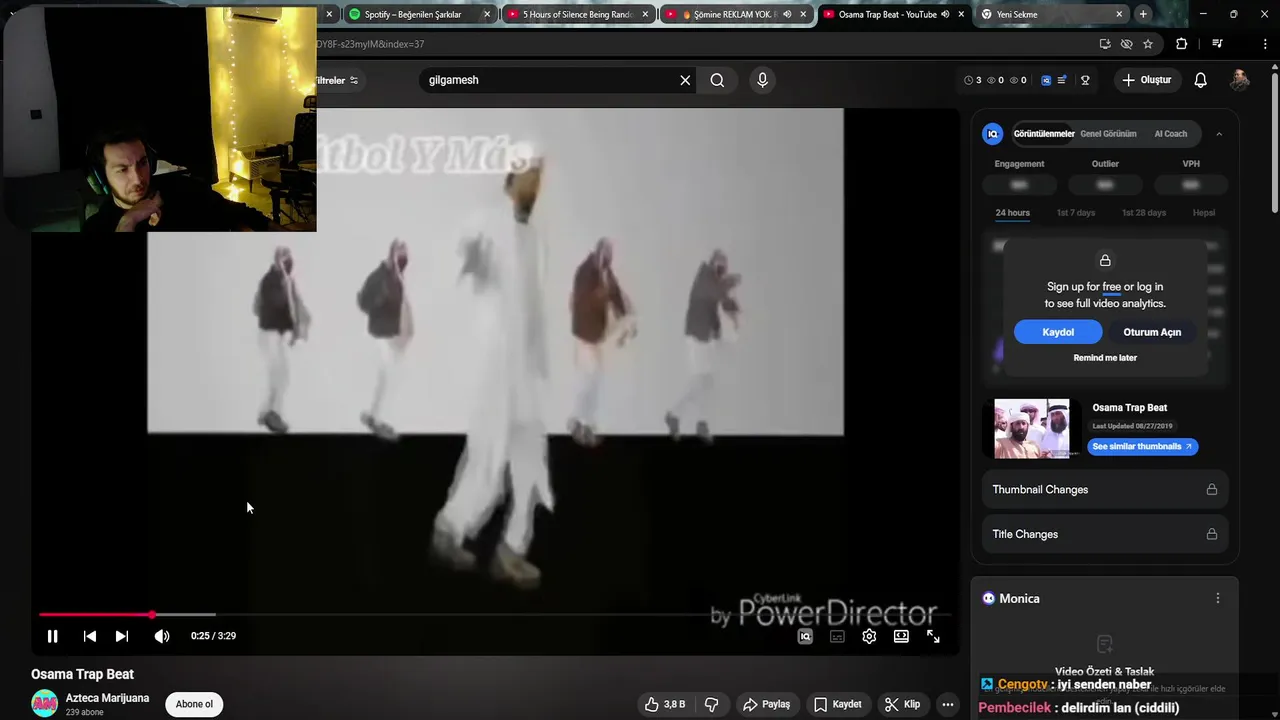The height and width of the screenshot is (720, 1280).
Task: Open the Oluştur create button
Action: pyautogui.click(x=1146, y=80)
